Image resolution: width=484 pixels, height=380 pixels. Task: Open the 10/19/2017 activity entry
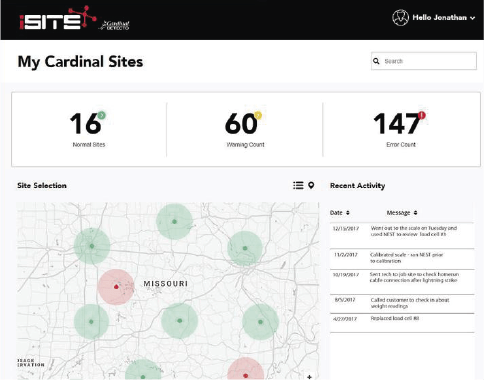pyautogui.click(x=402, y=282)
